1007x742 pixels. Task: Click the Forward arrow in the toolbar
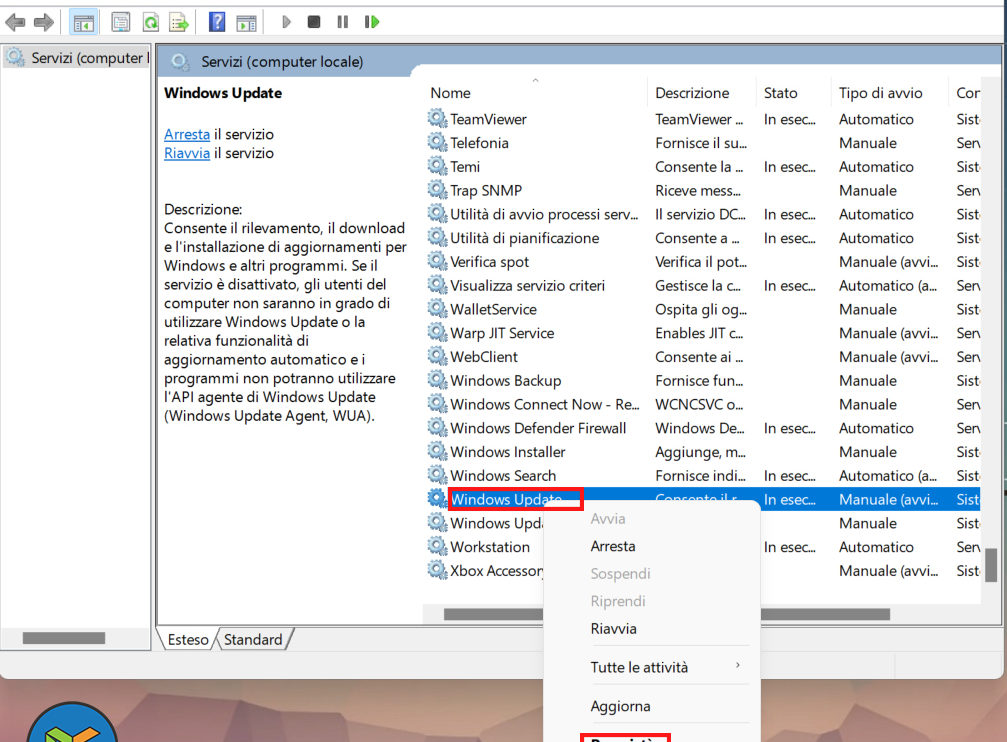[44, 22]
